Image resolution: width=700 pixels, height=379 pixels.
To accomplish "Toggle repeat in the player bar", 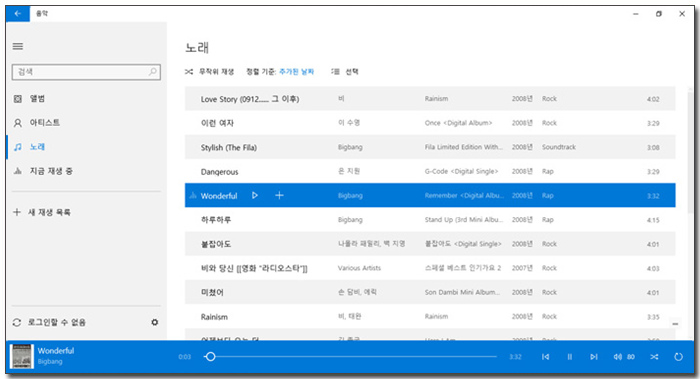I will (x=678, y=357).
